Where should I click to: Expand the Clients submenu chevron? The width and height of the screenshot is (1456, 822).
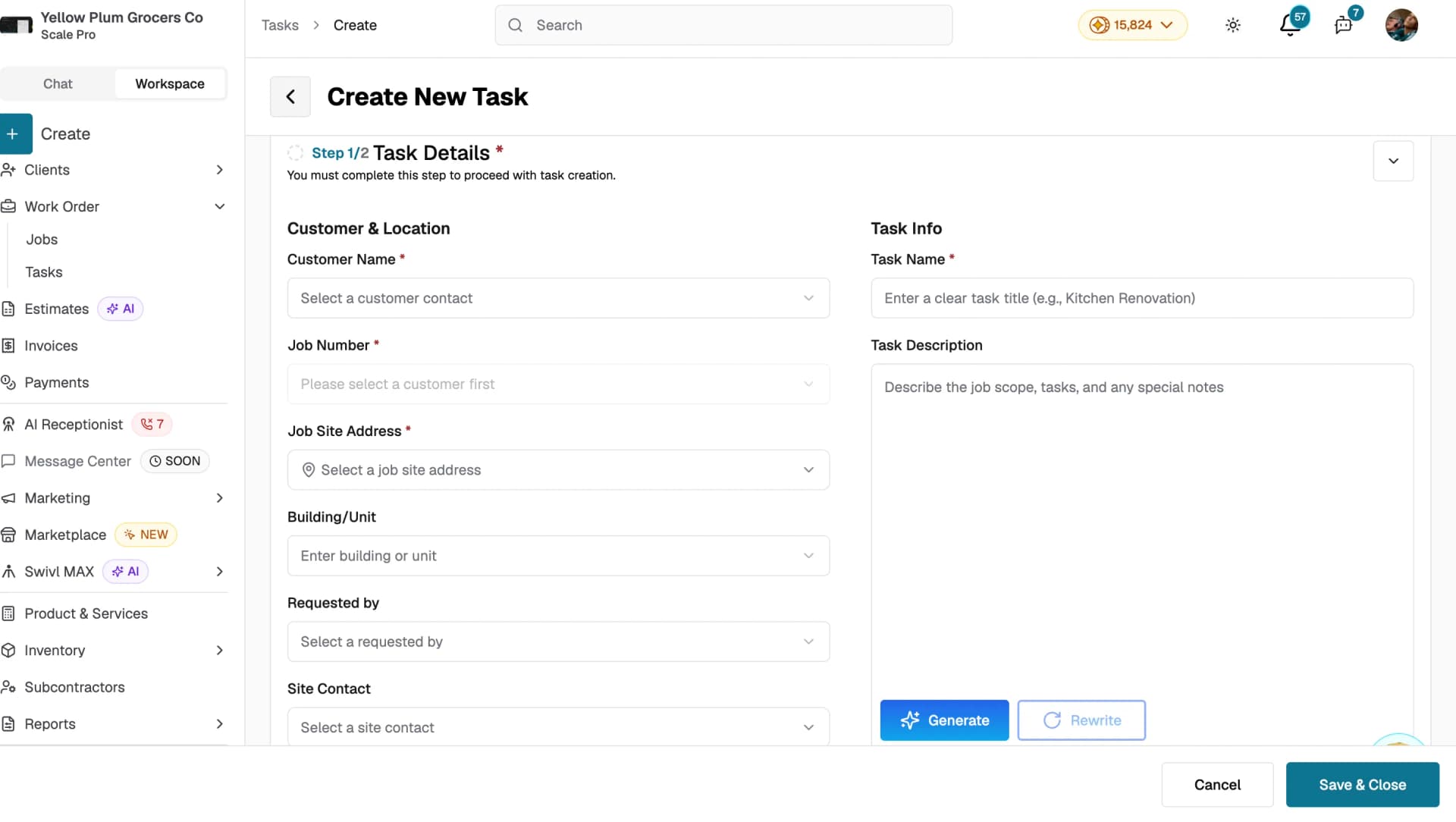click(219, 170)
